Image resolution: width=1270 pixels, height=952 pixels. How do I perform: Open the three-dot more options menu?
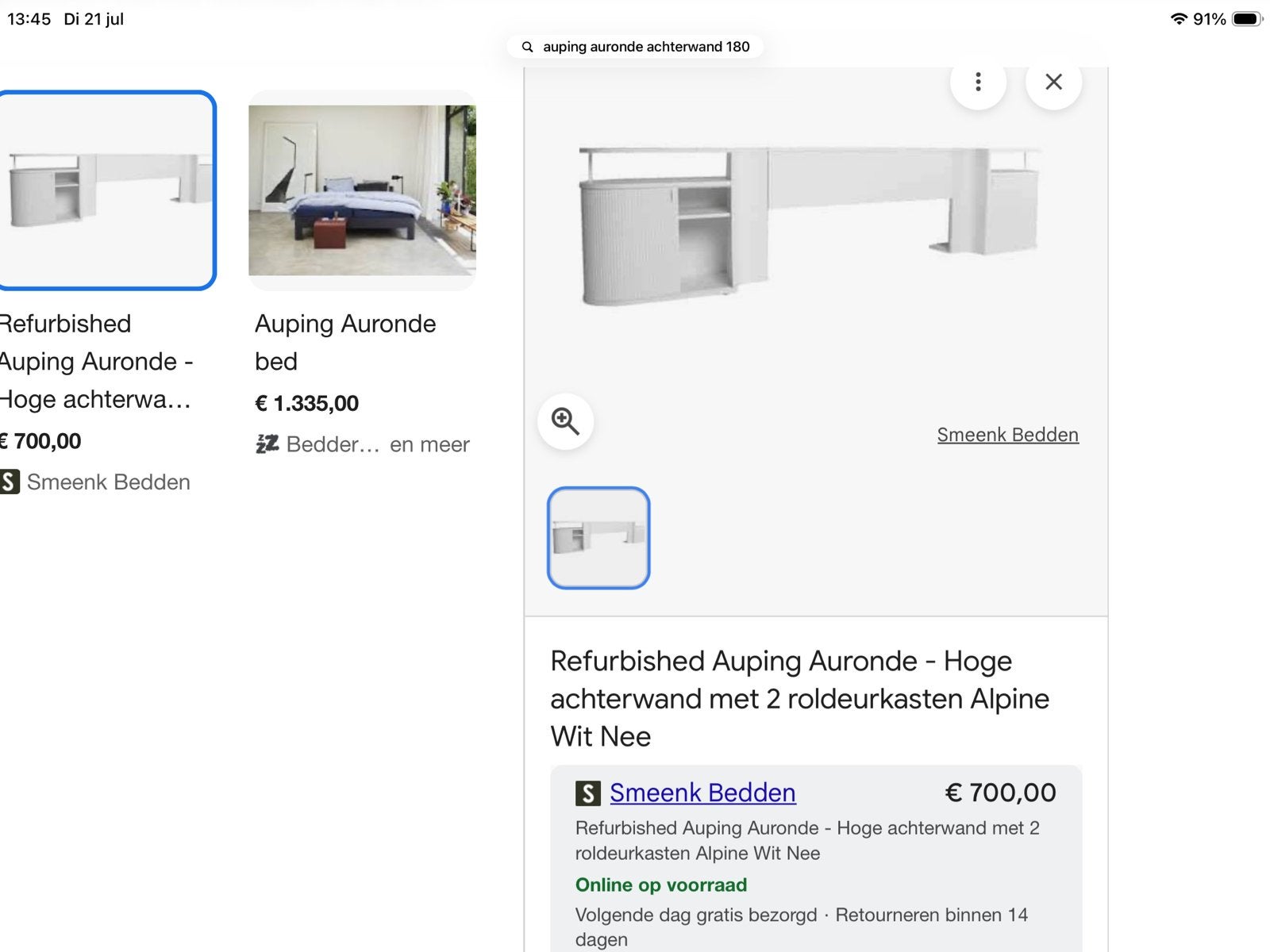978,82
